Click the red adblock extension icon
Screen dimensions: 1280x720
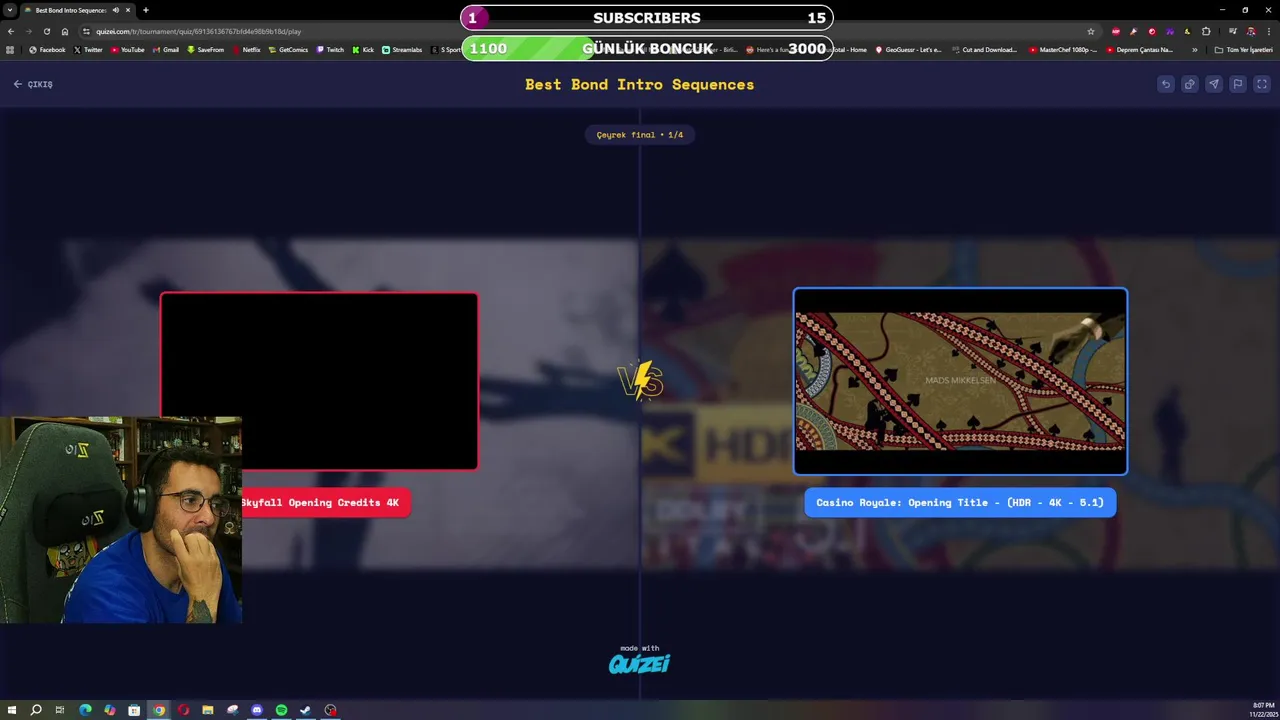tap(1116, 31)
